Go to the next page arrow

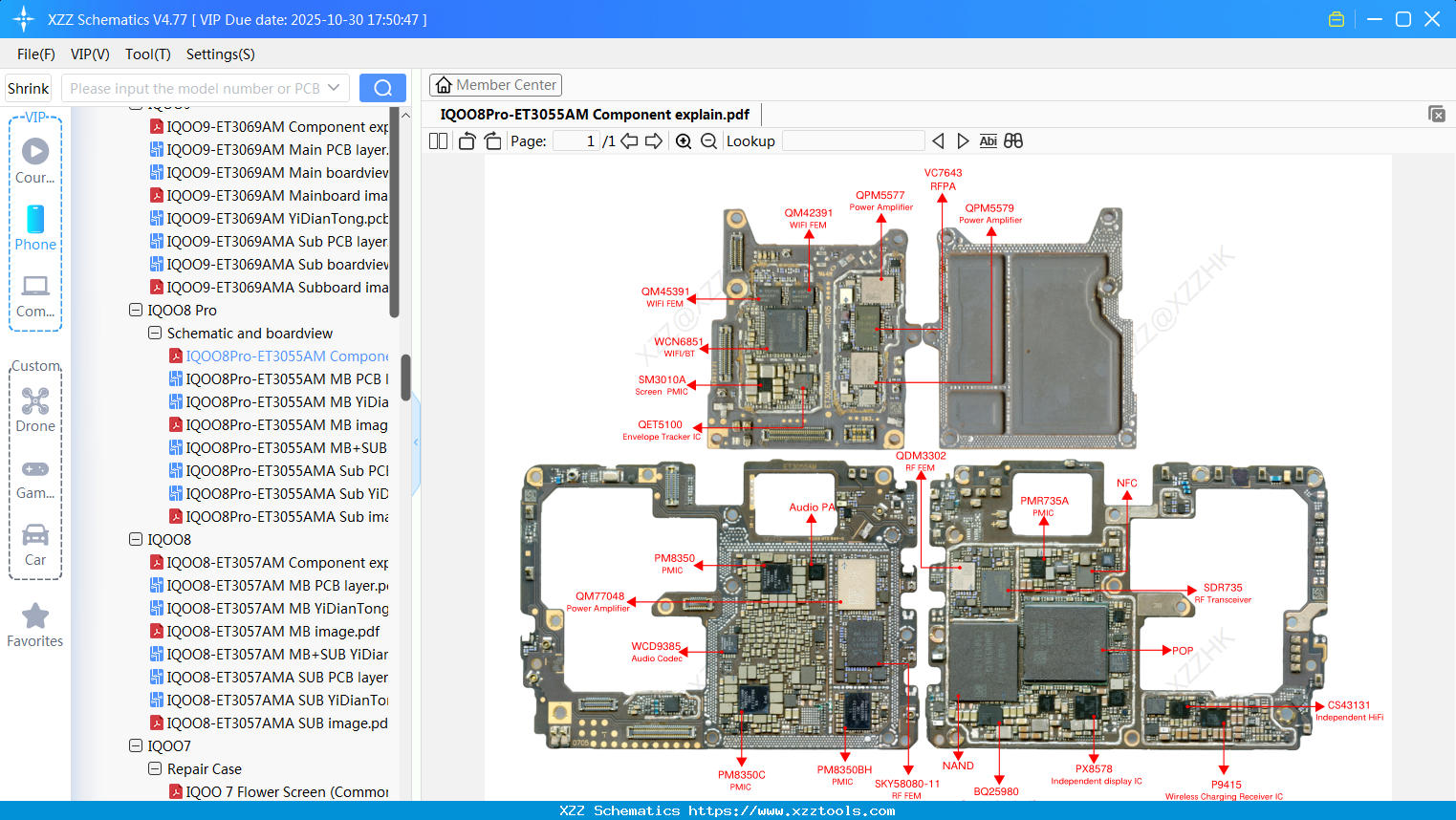tap(653, 140)
